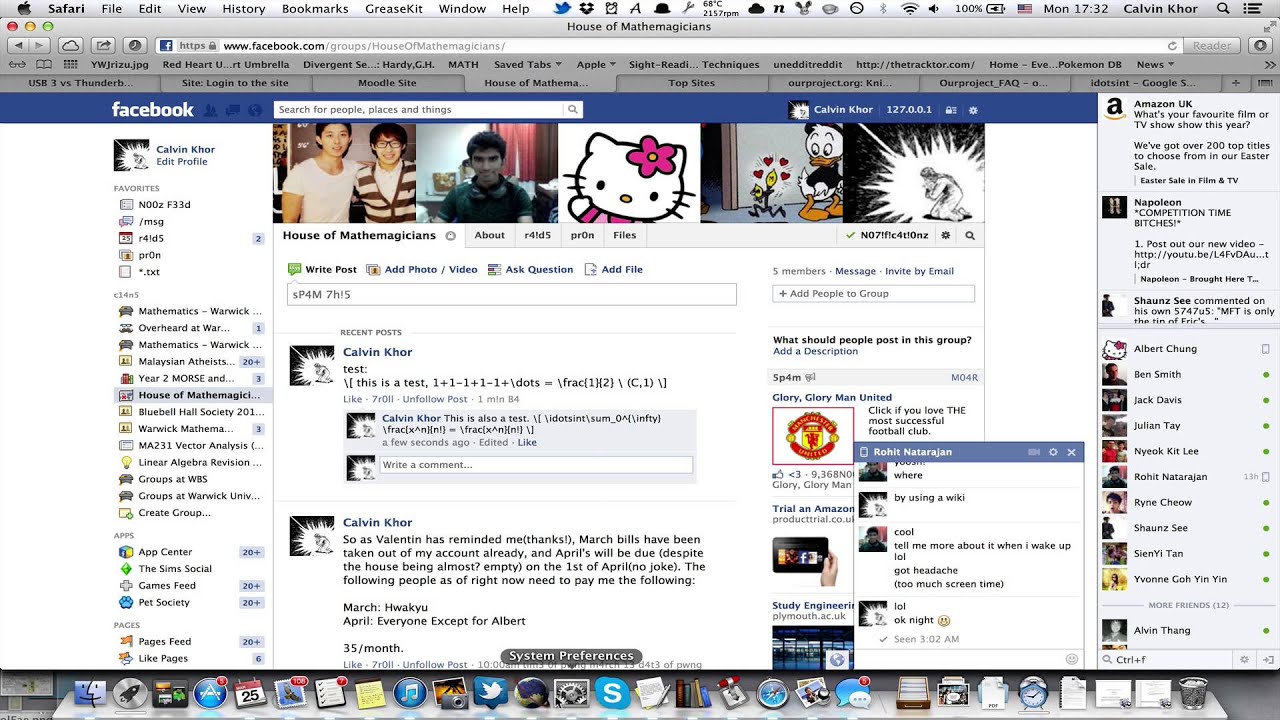
Task: Open the Bookmarks menu
Action: click(315, 9)
